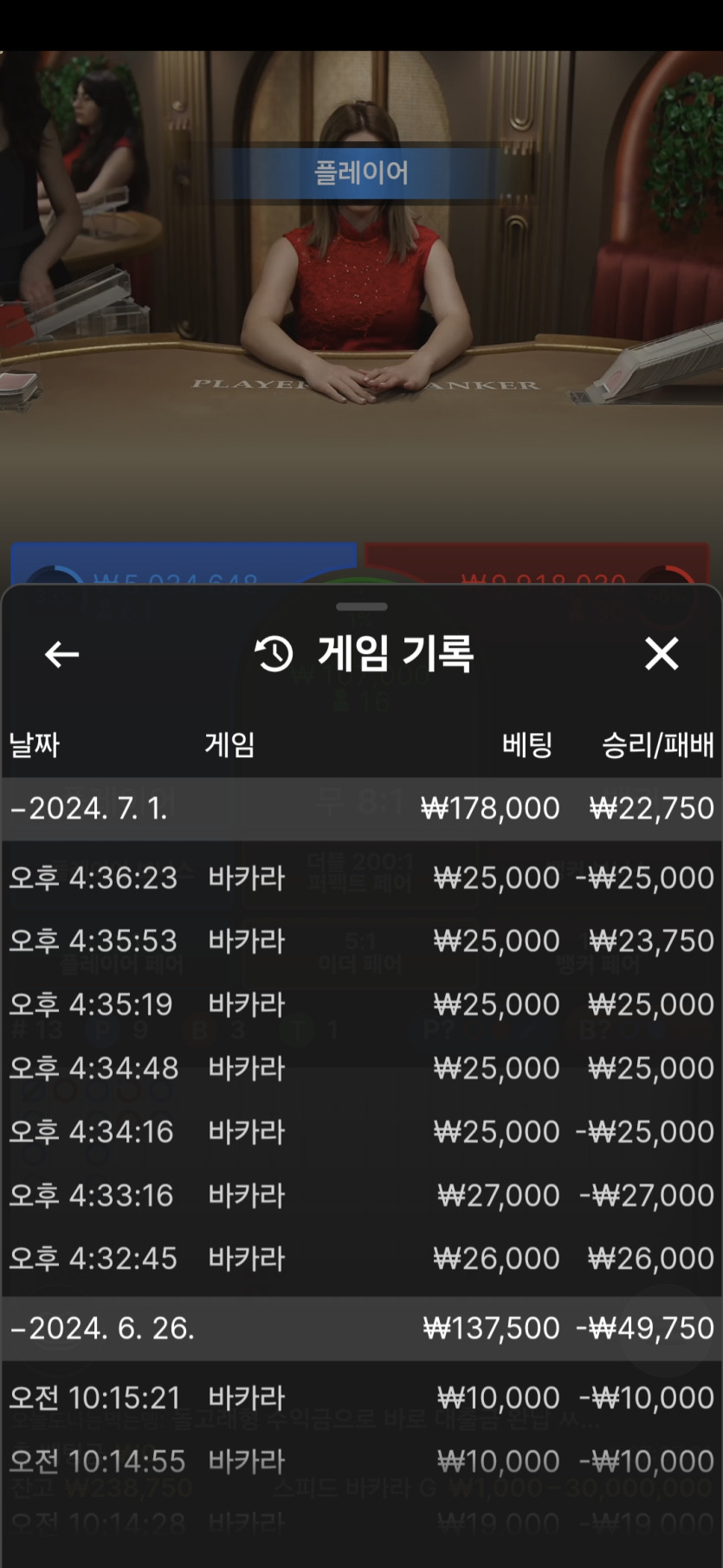Open the 오후 4:33:16 baccarat record

(x=361, y=1195)
